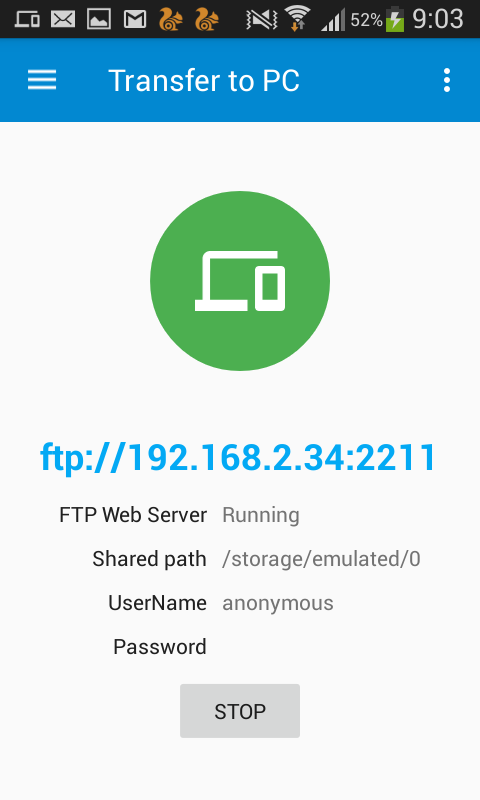
Task: Tap the transfer-to-PC notification icon in status bar
Action: click(27, 19)
